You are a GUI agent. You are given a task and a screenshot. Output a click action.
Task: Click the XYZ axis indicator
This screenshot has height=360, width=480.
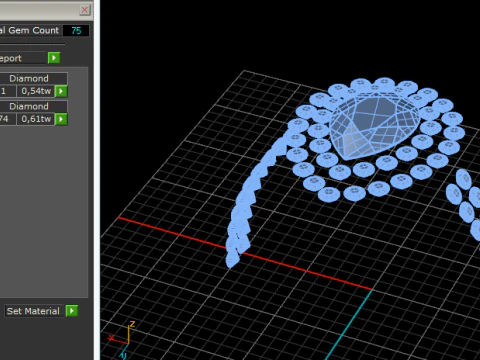(x=122, y=339)
